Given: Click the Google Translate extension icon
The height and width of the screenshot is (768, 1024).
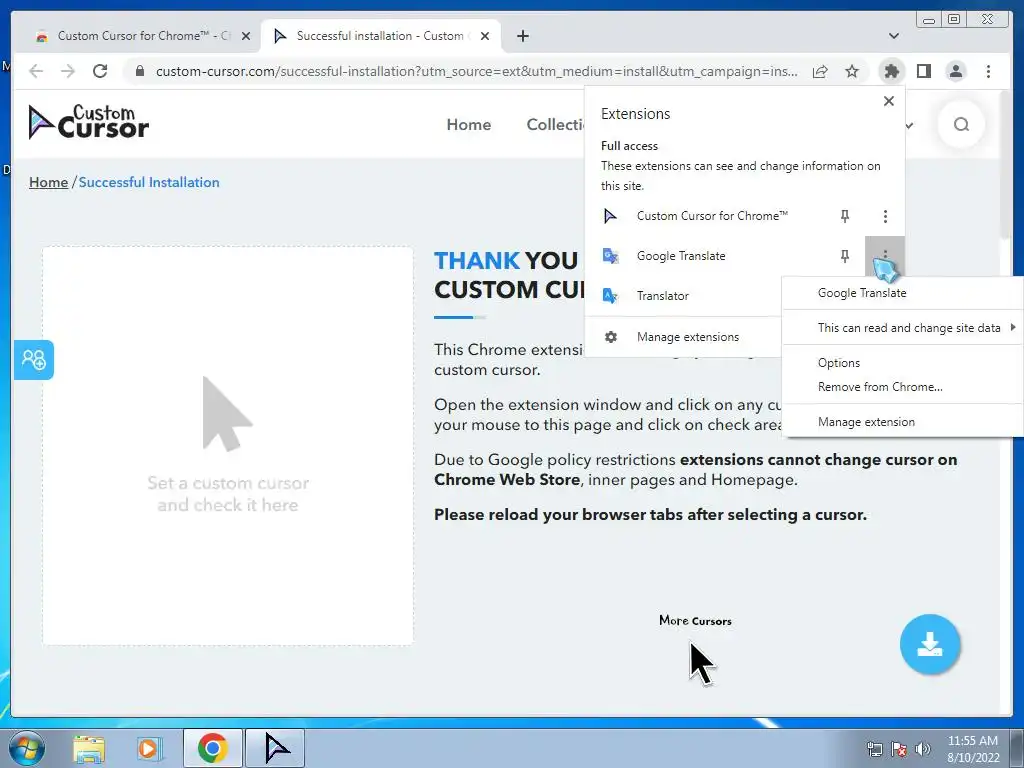Looking at the screenshot, I should [610, 256].
